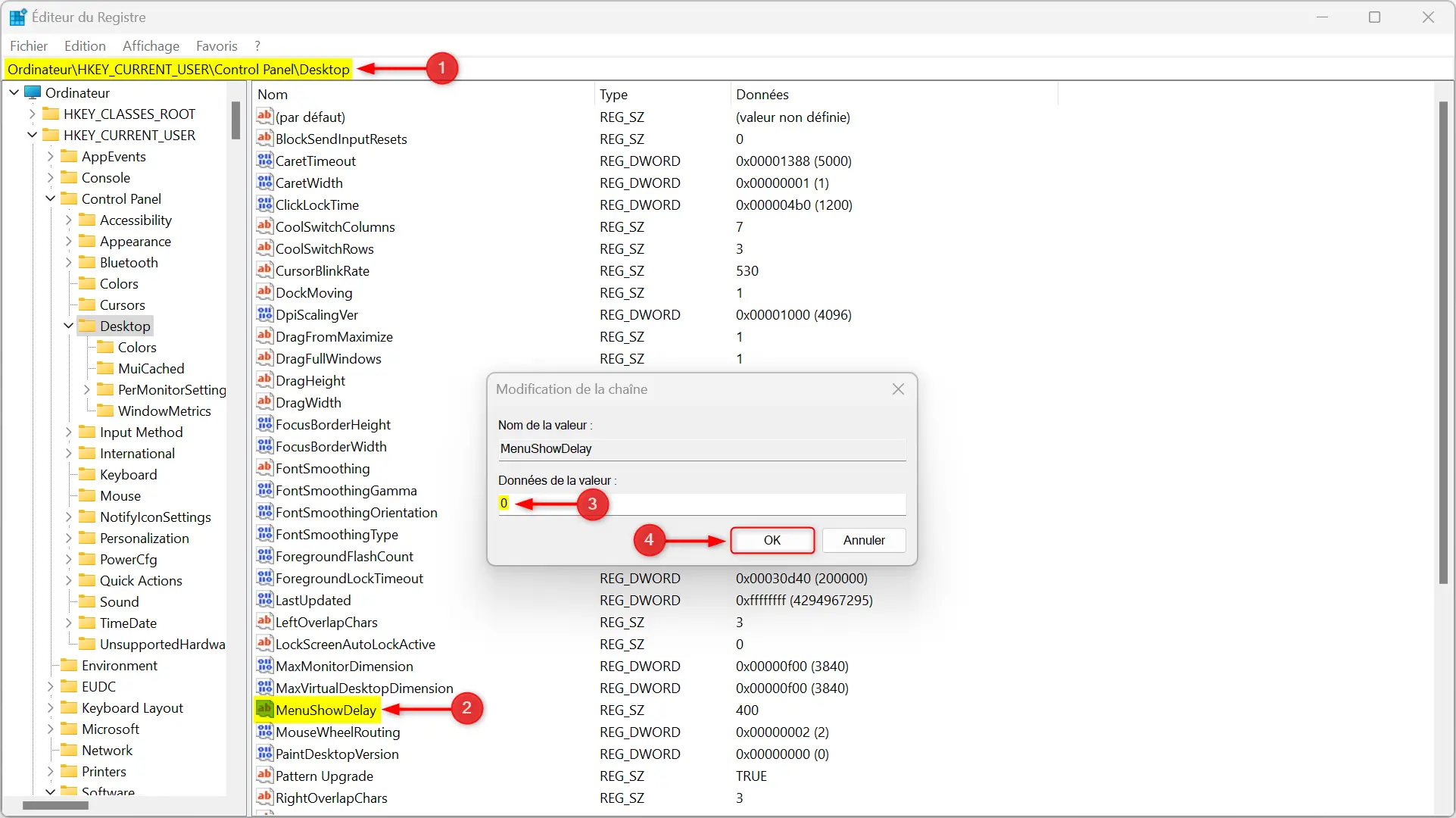
Task: Select the Quick Actions tree key
Action: (x=141, y=580)
